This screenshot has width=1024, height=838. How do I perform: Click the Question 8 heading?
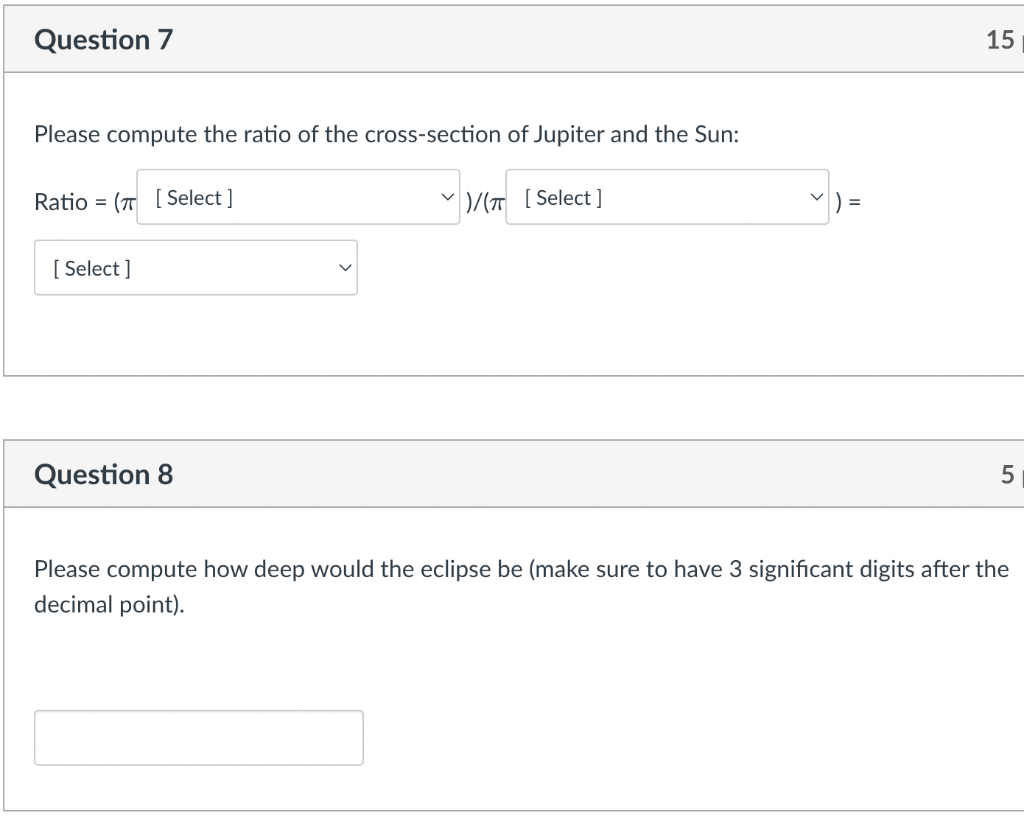tap(104, 474)
